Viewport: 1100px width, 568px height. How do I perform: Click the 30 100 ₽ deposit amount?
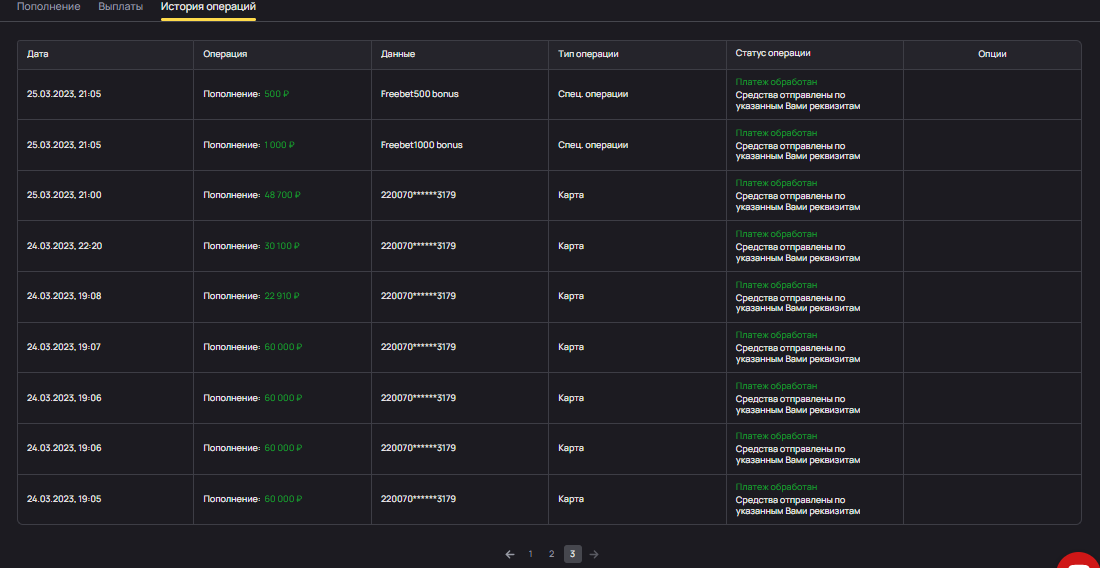(282, 246)
